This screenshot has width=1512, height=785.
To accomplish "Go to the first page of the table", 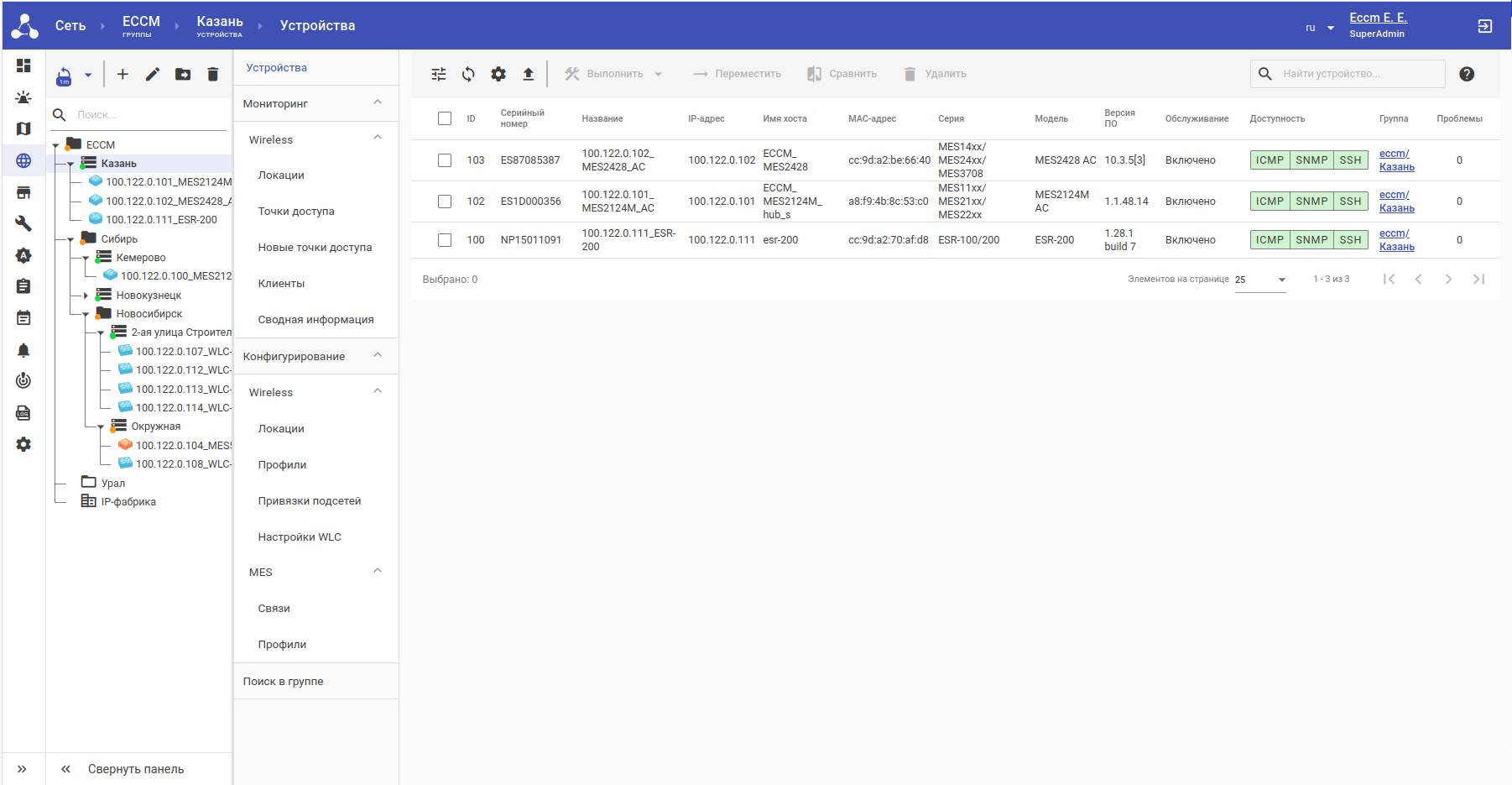I will 1389,279.
